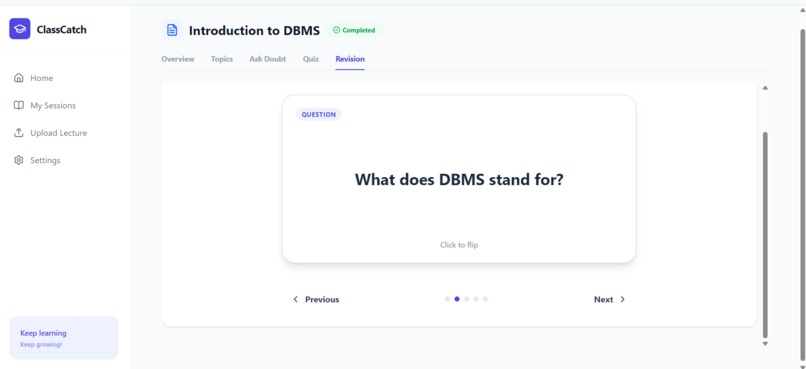This screenshot has width=806, height=369.
Task: Click the Completed status badge
Action: click(354, 30)
